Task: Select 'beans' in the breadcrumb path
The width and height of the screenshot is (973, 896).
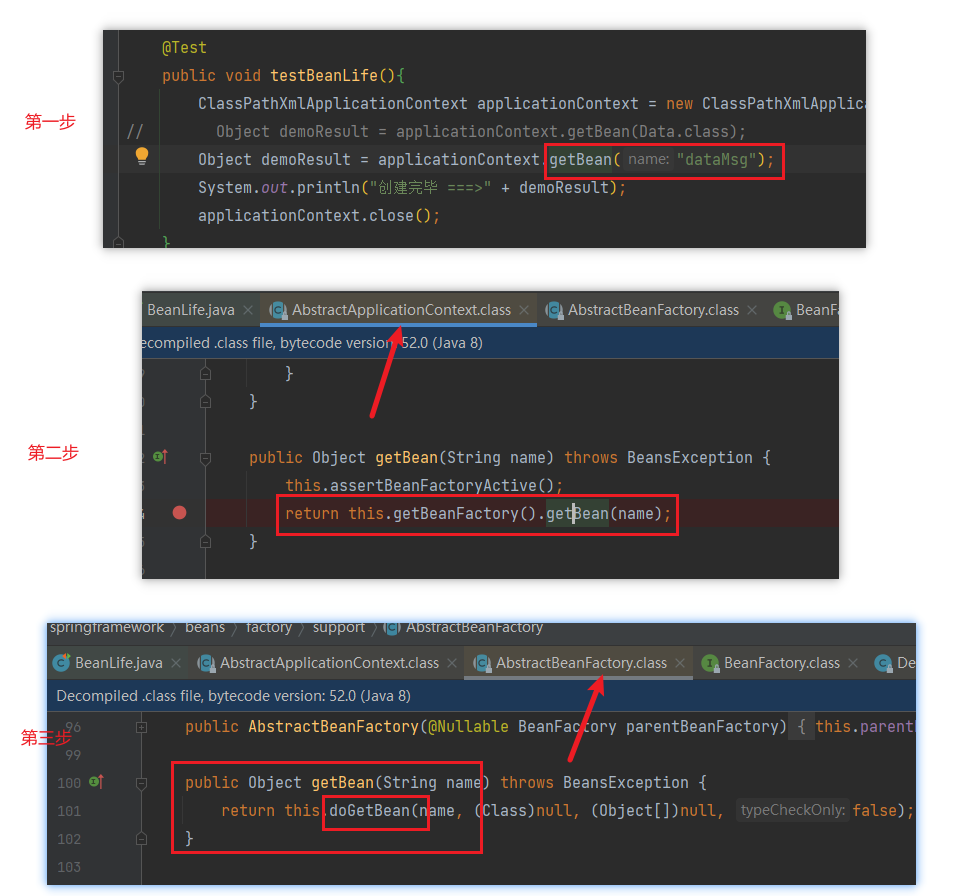Action: tap(205, 628)
